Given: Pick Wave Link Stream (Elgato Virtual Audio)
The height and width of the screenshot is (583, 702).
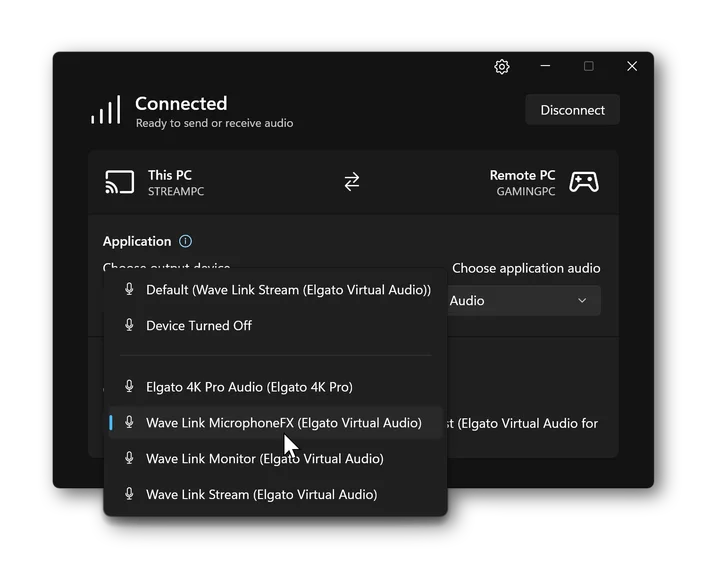Looking at the screenshot, I should 275,494.
